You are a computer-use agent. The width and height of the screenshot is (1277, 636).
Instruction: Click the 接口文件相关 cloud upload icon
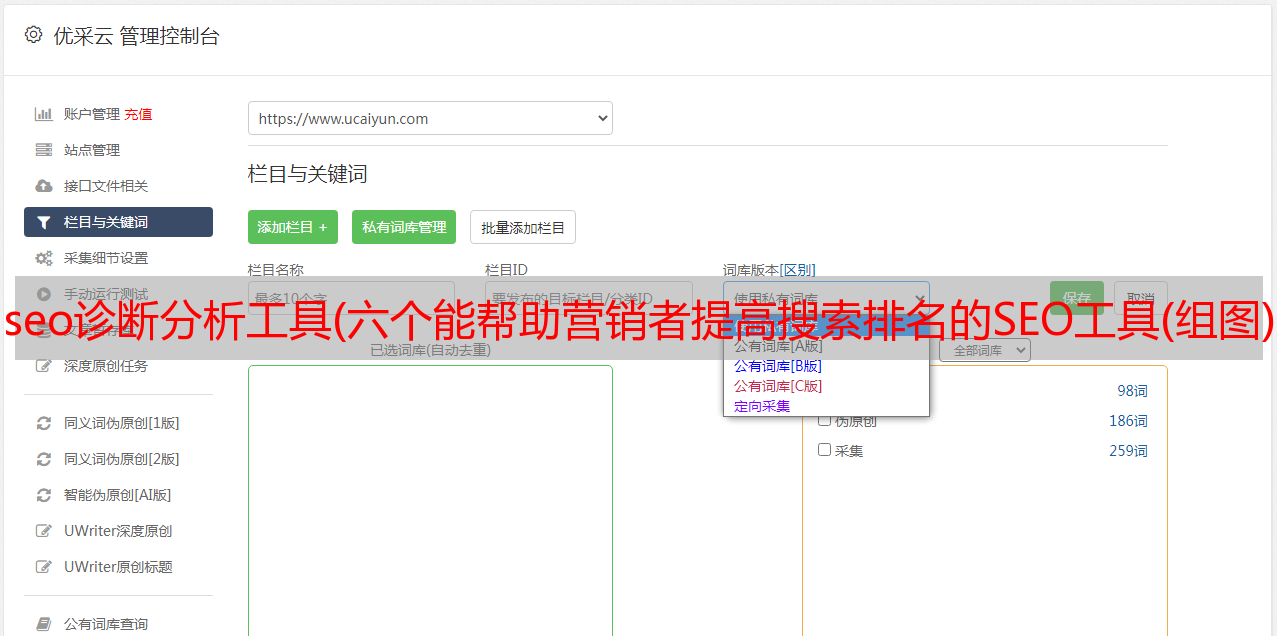point(43,186)
